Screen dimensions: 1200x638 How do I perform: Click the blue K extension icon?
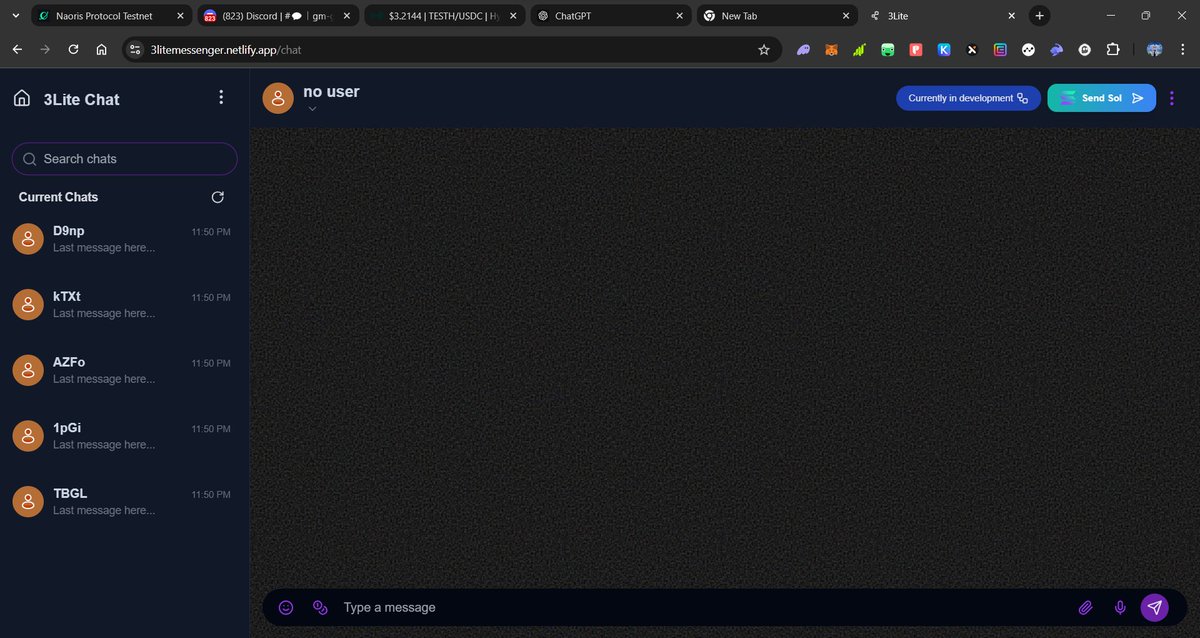(x=944, y=50)
